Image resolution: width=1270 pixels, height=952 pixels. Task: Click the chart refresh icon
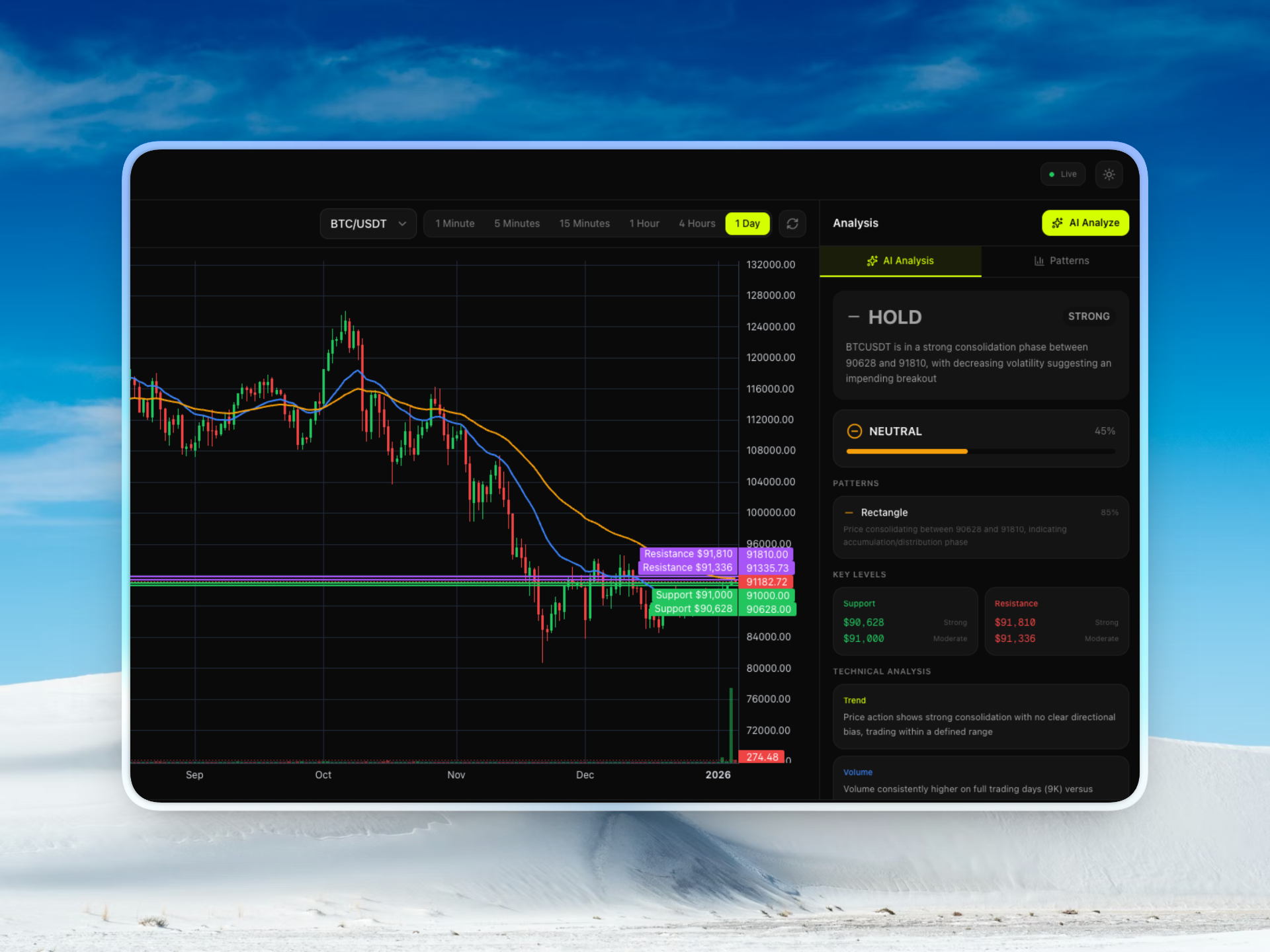(792, 223)
